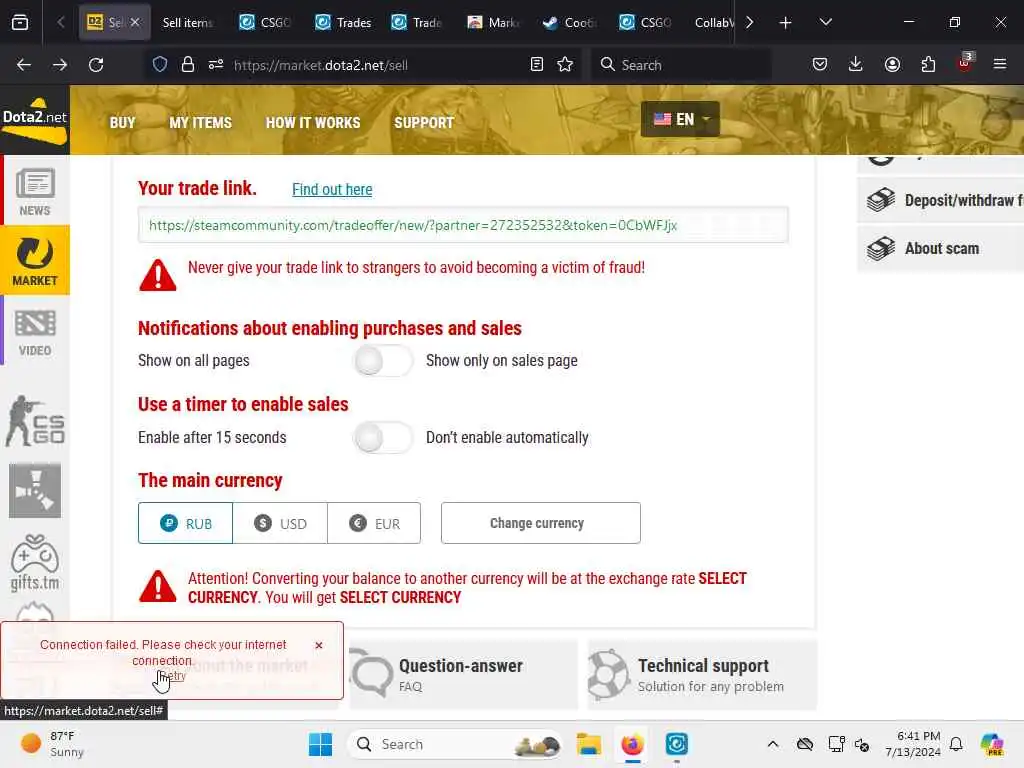Screen dimensions: 1024x768
Task: Switch to the Collab tab
Action: pos(714,23)
